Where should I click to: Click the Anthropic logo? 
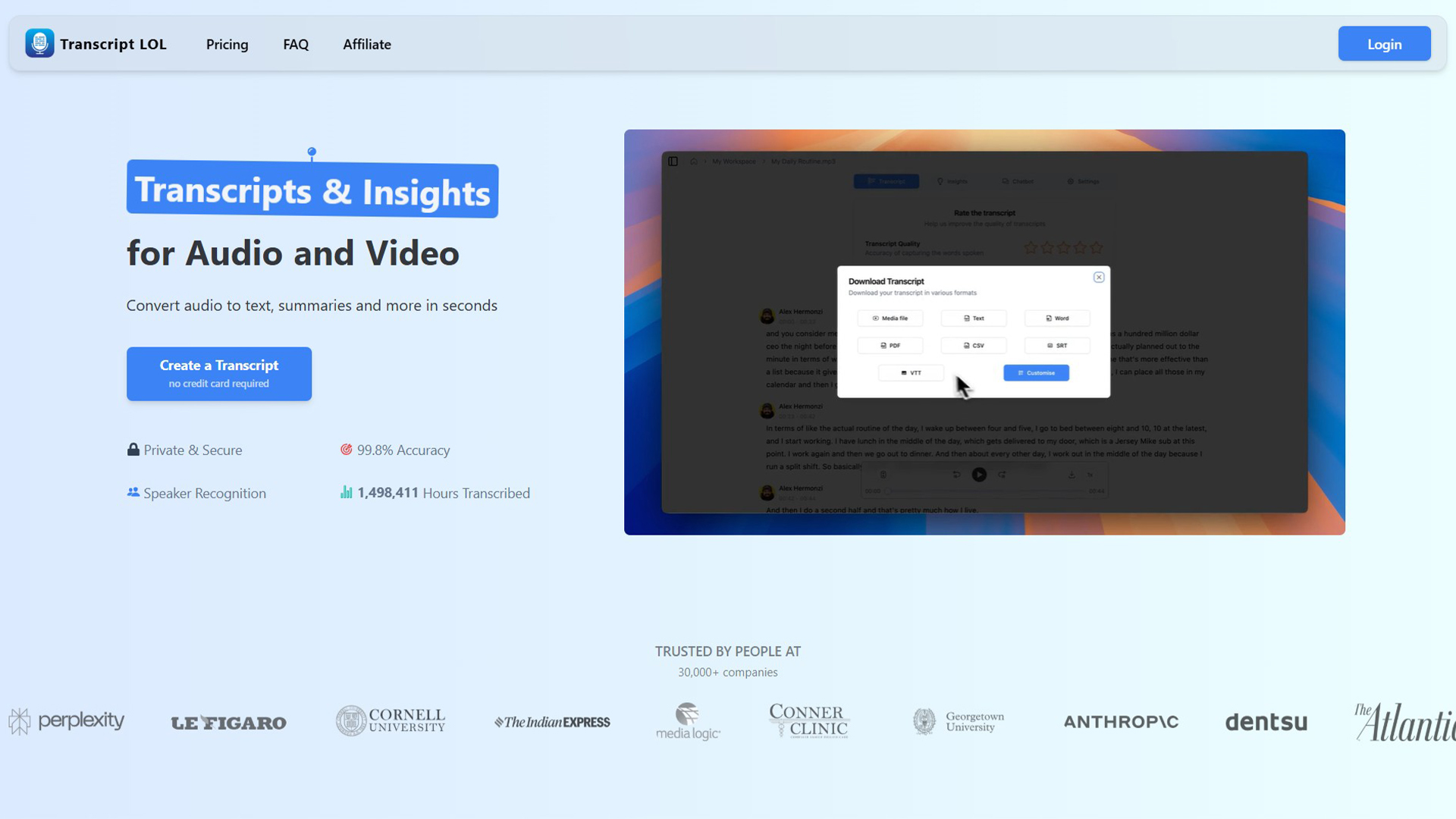click(x=1121, y=722)
